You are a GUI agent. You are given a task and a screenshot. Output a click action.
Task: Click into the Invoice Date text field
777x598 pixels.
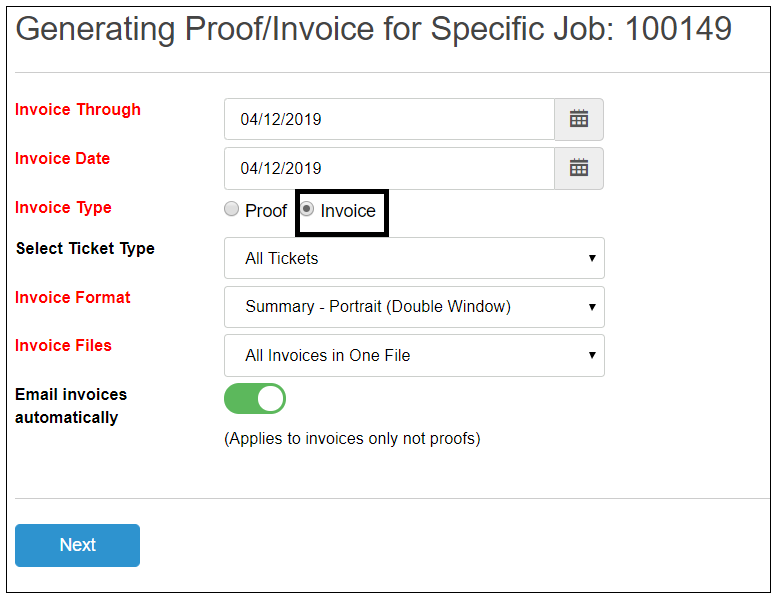coord(389,168)
